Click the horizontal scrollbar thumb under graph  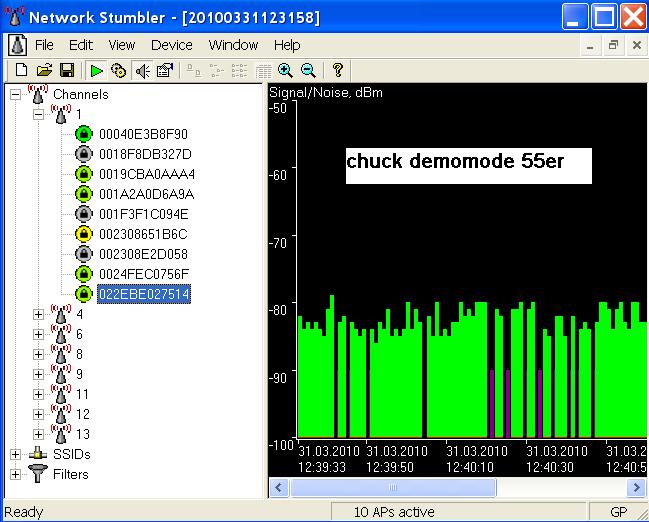coord(393,487)
